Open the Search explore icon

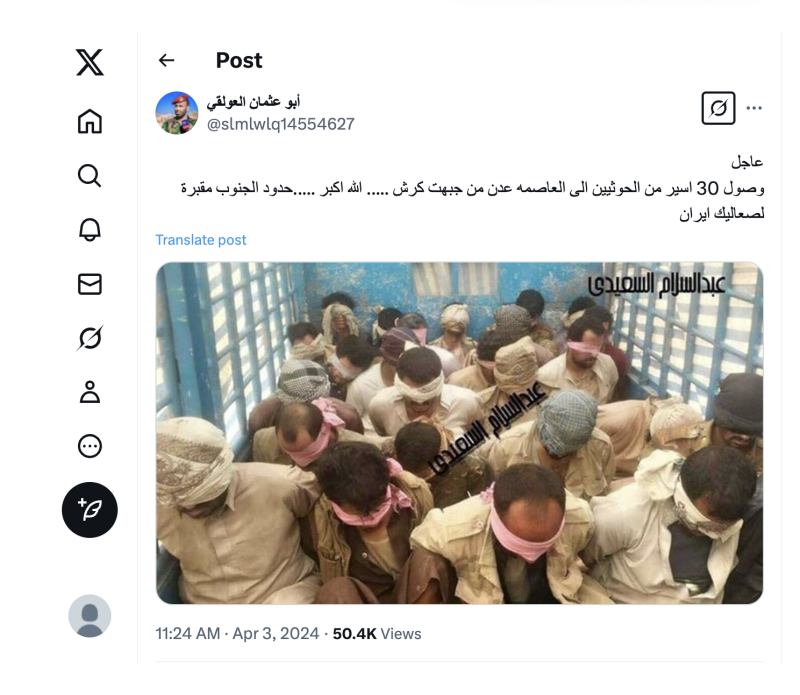(x=90, y=176)
